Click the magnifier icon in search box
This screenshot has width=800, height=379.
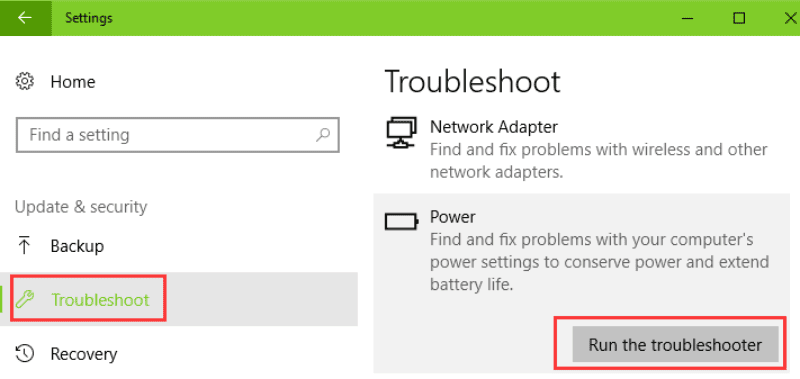click(322, 135)
